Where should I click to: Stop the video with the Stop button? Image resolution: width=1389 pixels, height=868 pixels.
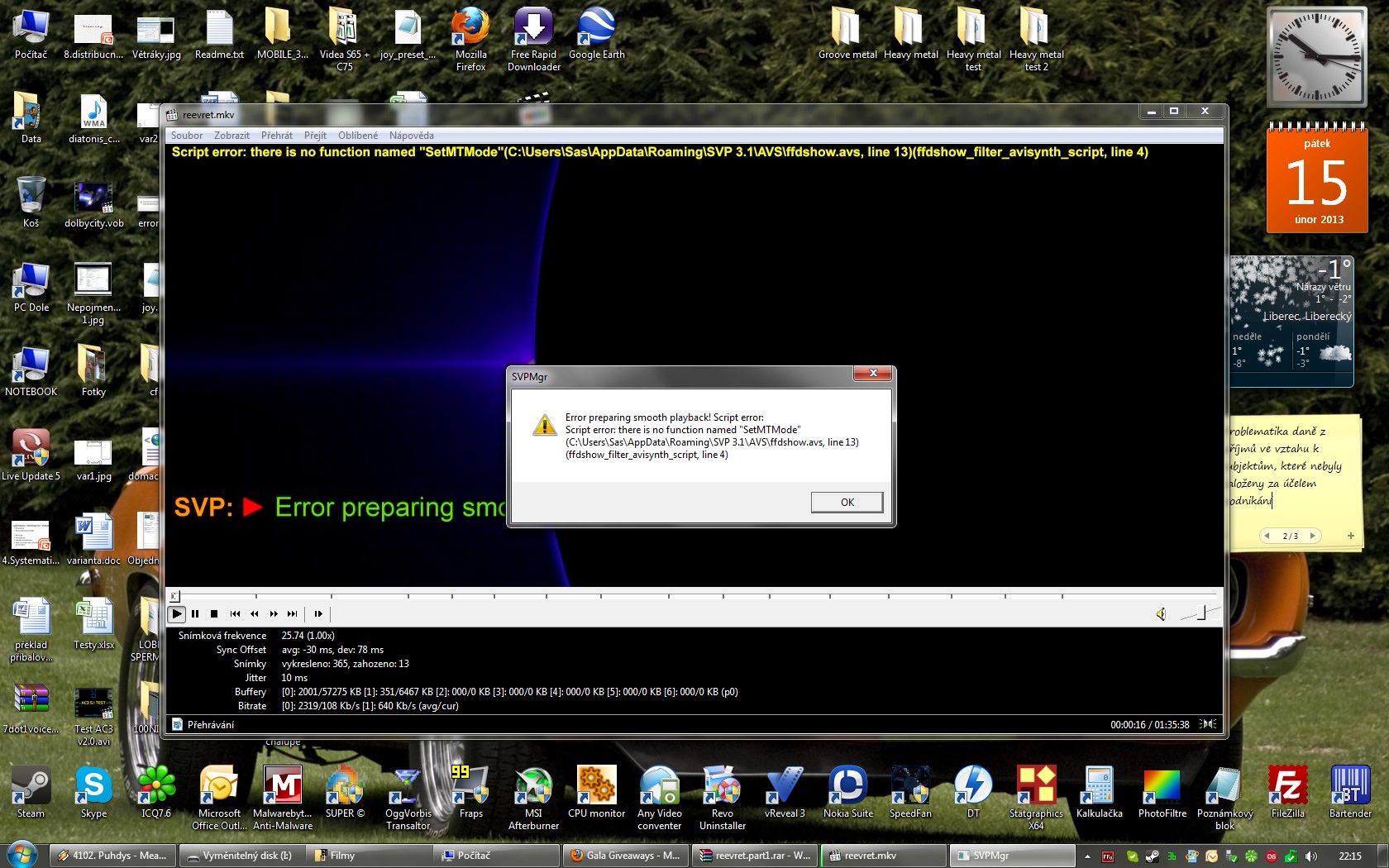coord(214,613)
